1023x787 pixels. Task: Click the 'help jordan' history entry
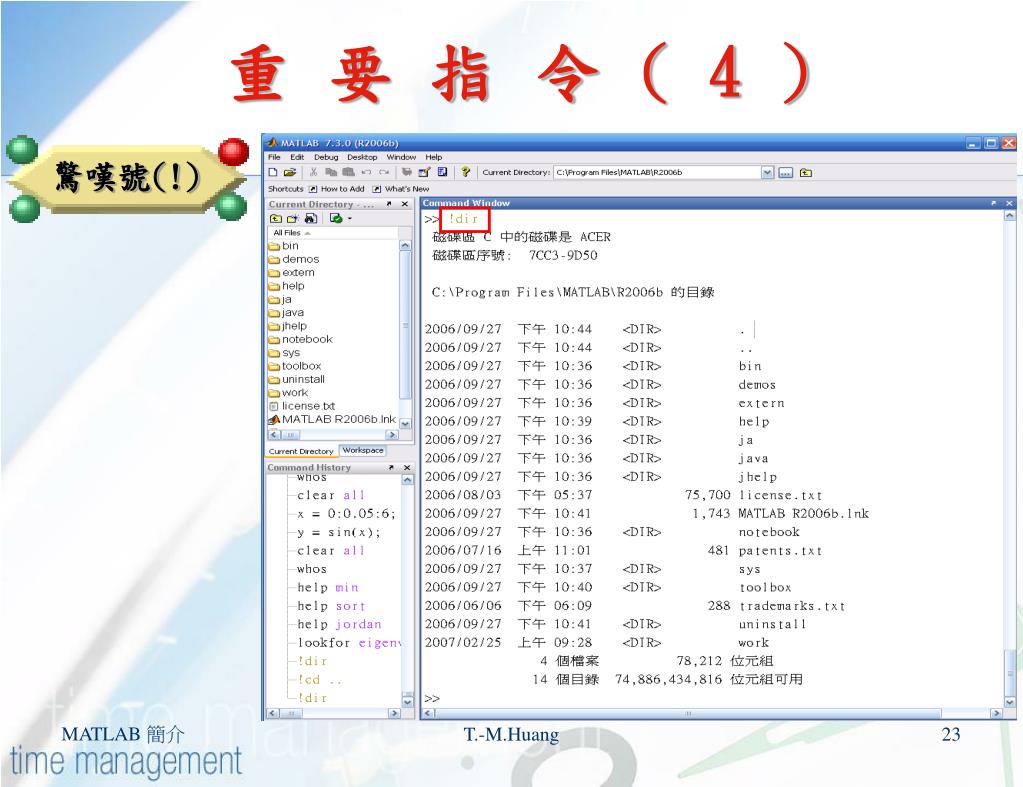coord(339,625)
